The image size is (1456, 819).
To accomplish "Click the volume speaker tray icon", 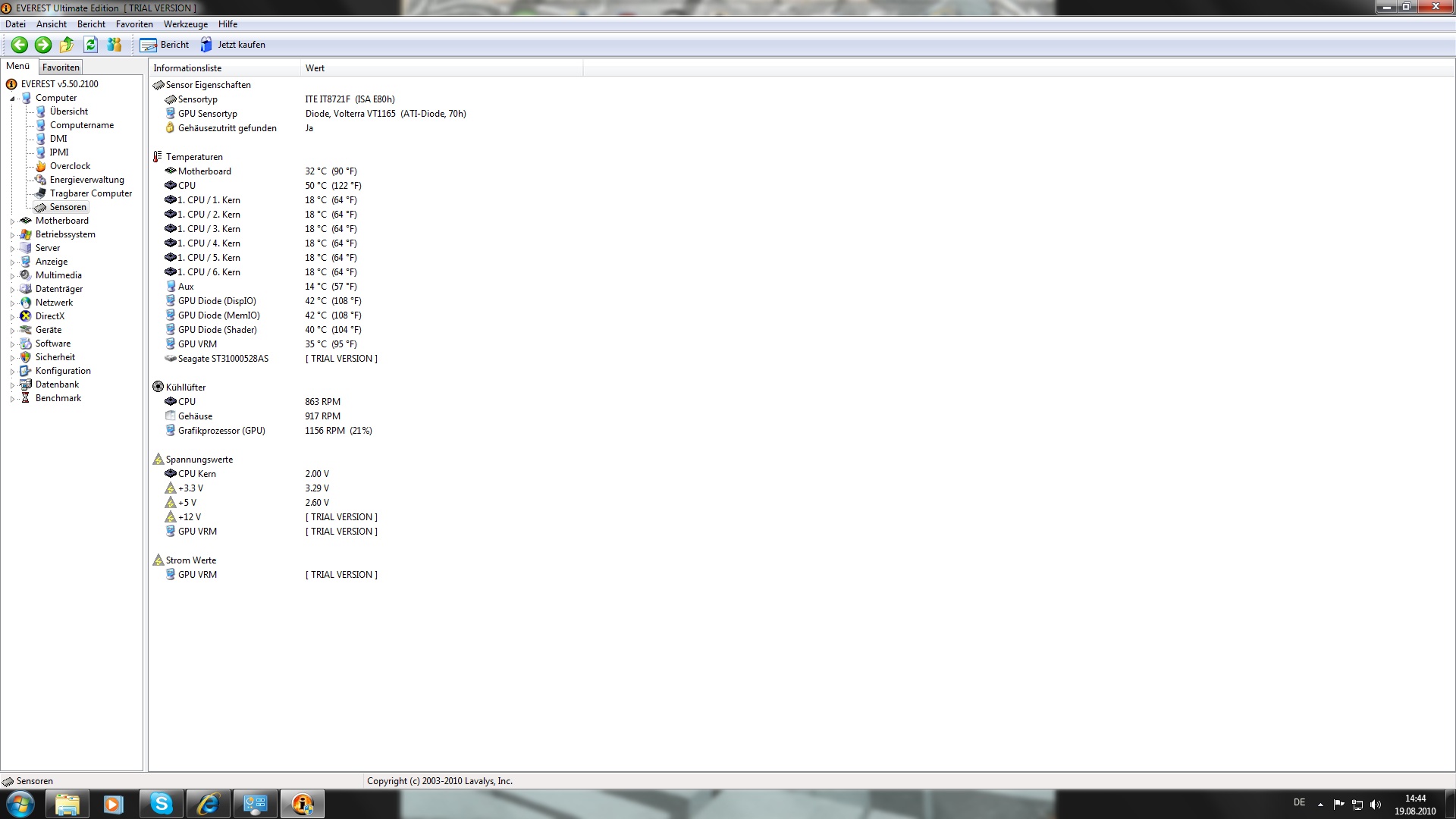I will click(x=1376, y=805).
